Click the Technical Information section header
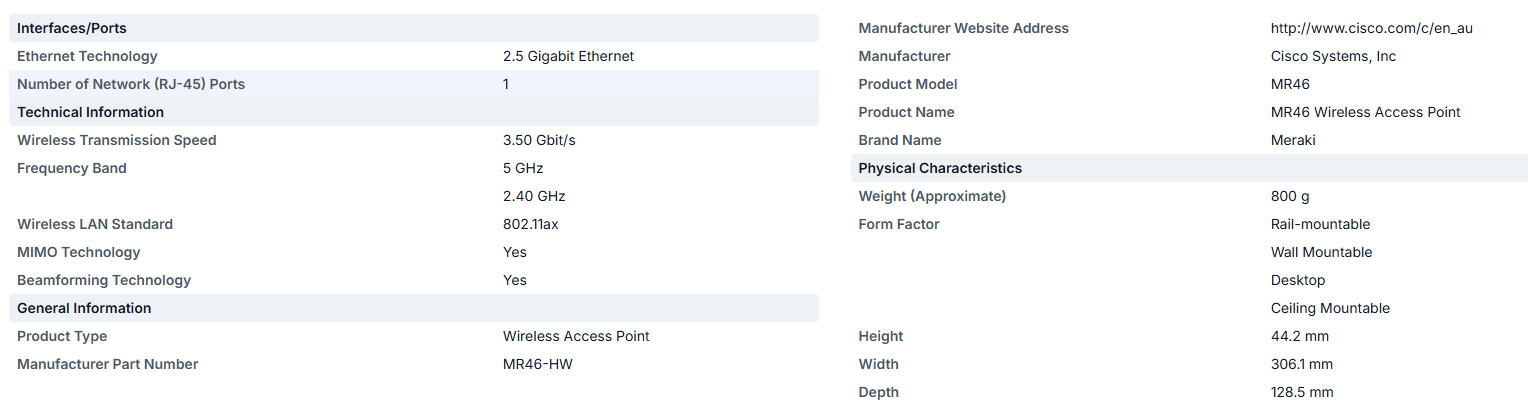 coord(90,112)
